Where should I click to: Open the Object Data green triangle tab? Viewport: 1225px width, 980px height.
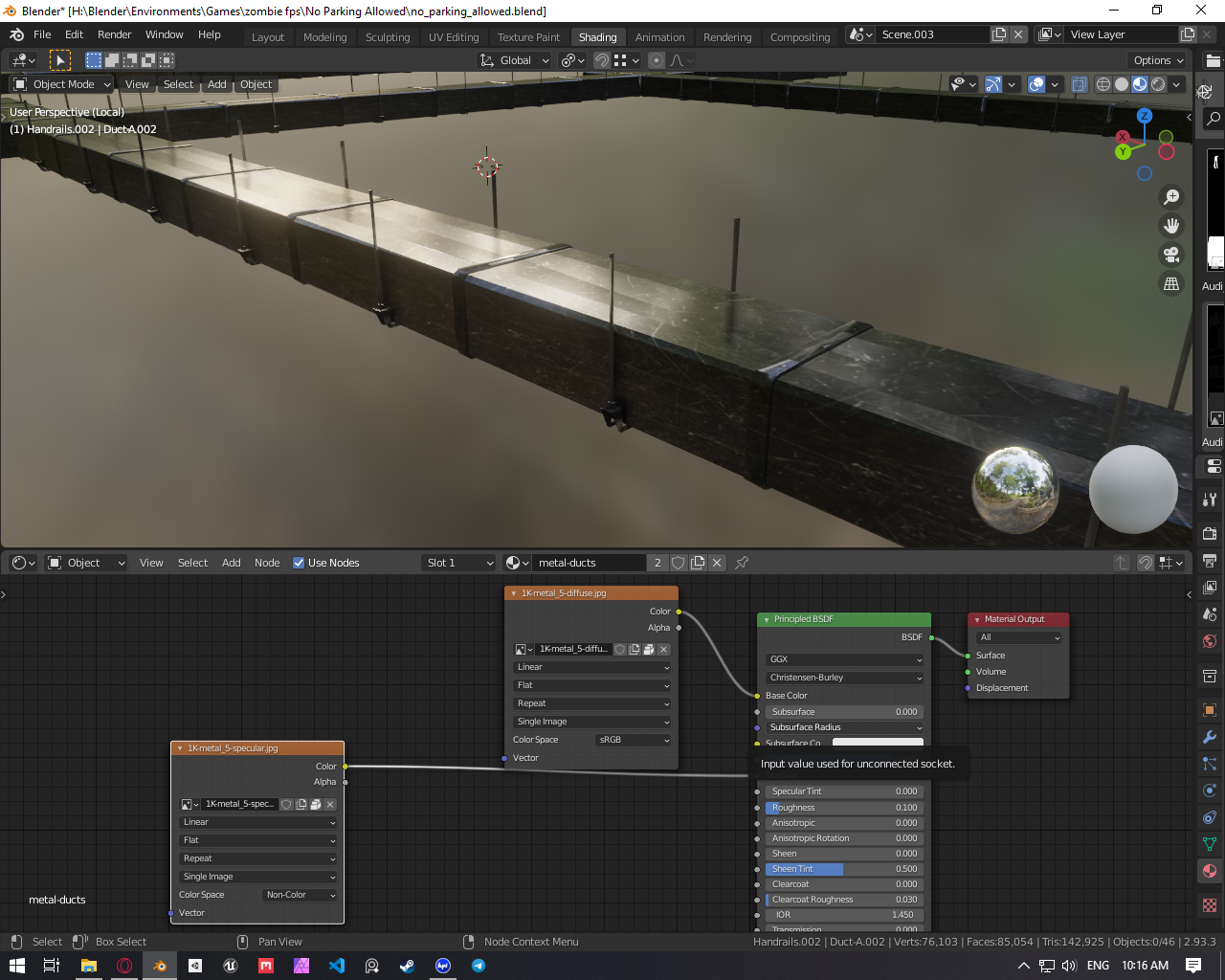[x=1210, y=844]
